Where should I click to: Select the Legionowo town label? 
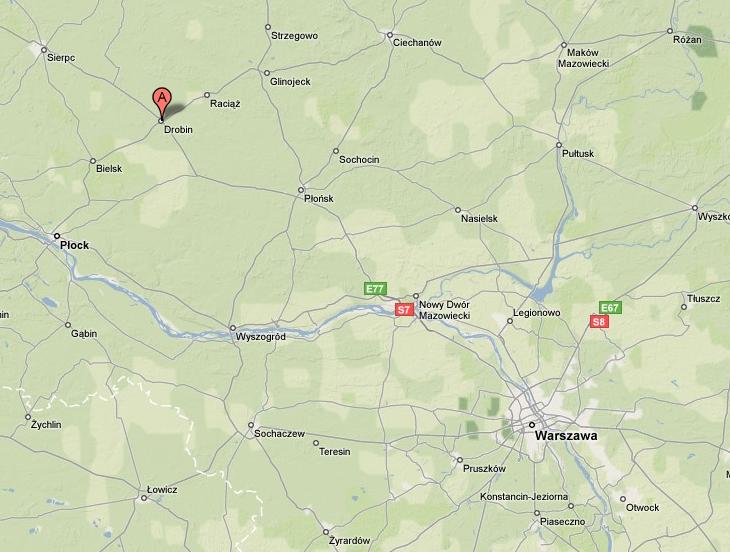(x=537, y=313)
